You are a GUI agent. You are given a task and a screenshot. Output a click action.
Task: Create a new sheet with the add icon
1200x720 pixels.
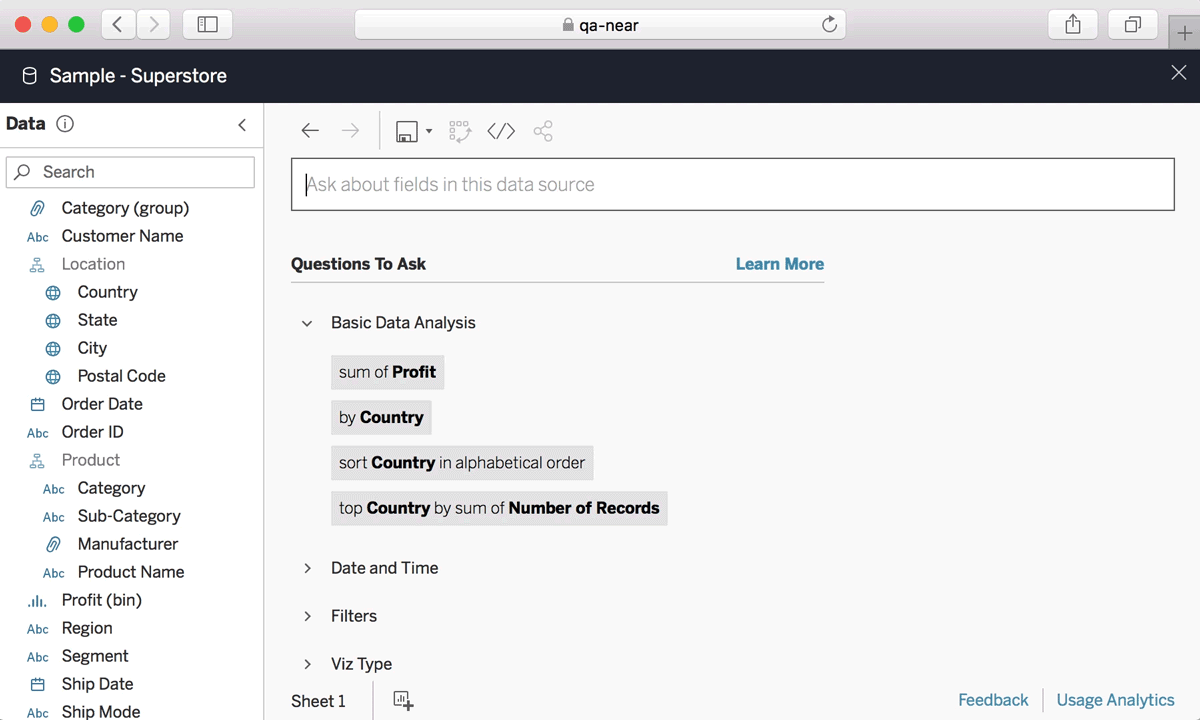pos(401,700)
